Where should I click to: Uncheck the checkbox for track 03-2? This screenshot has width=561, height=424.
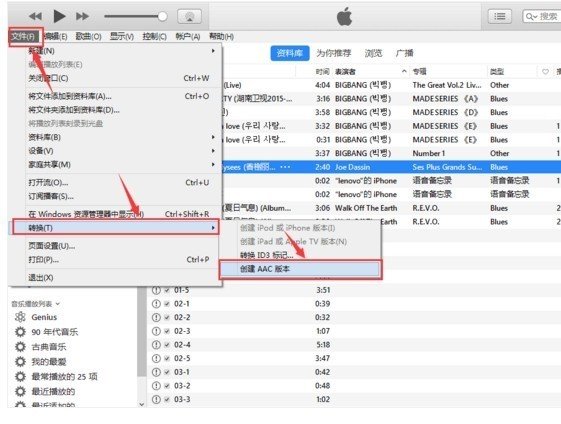[x=167, y=386]
